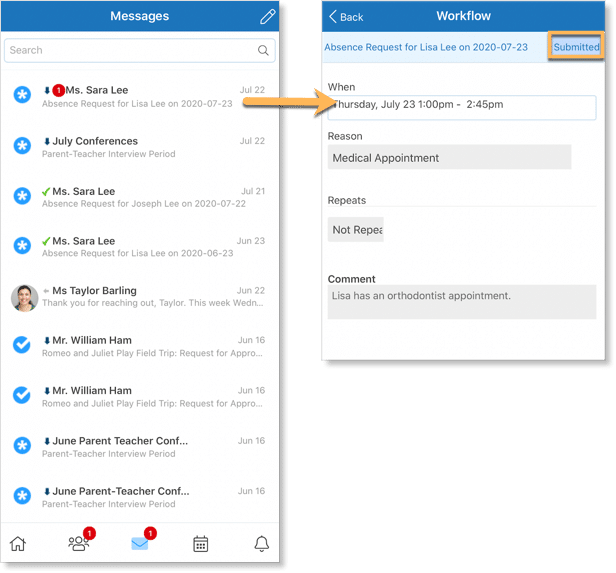Open the Medical Appointment reason dropdown
The image size is (616, 573).
[449, 157]
